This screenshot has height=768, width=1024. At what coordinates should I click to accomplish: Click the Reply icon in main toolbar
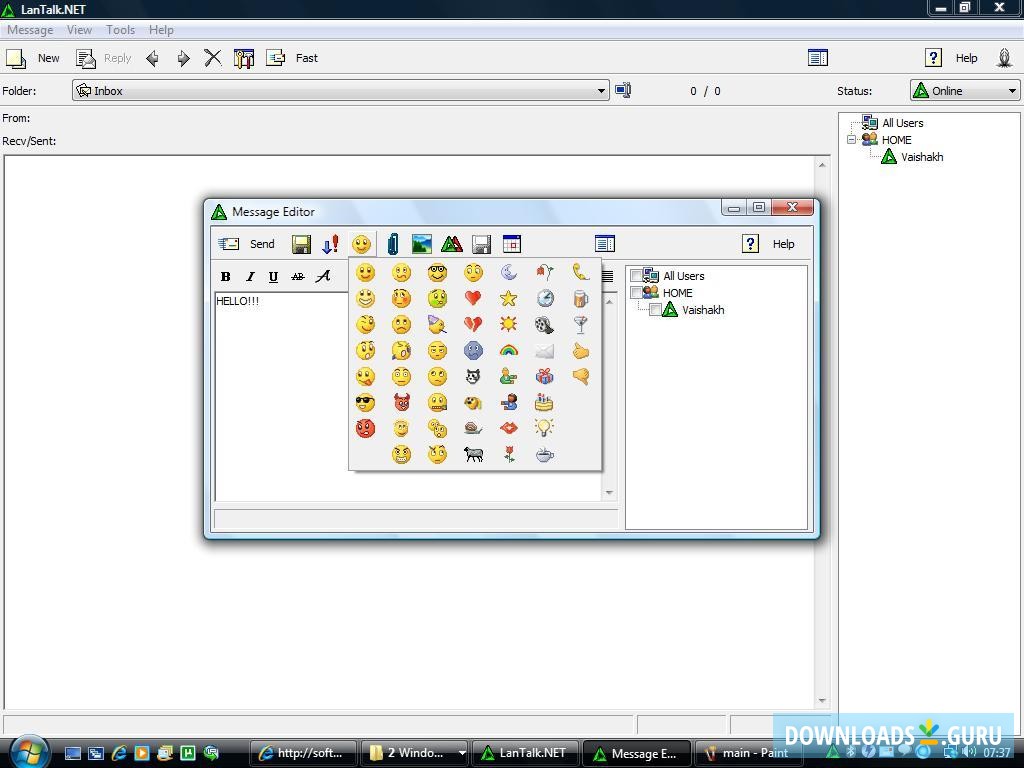pos(86,58)
